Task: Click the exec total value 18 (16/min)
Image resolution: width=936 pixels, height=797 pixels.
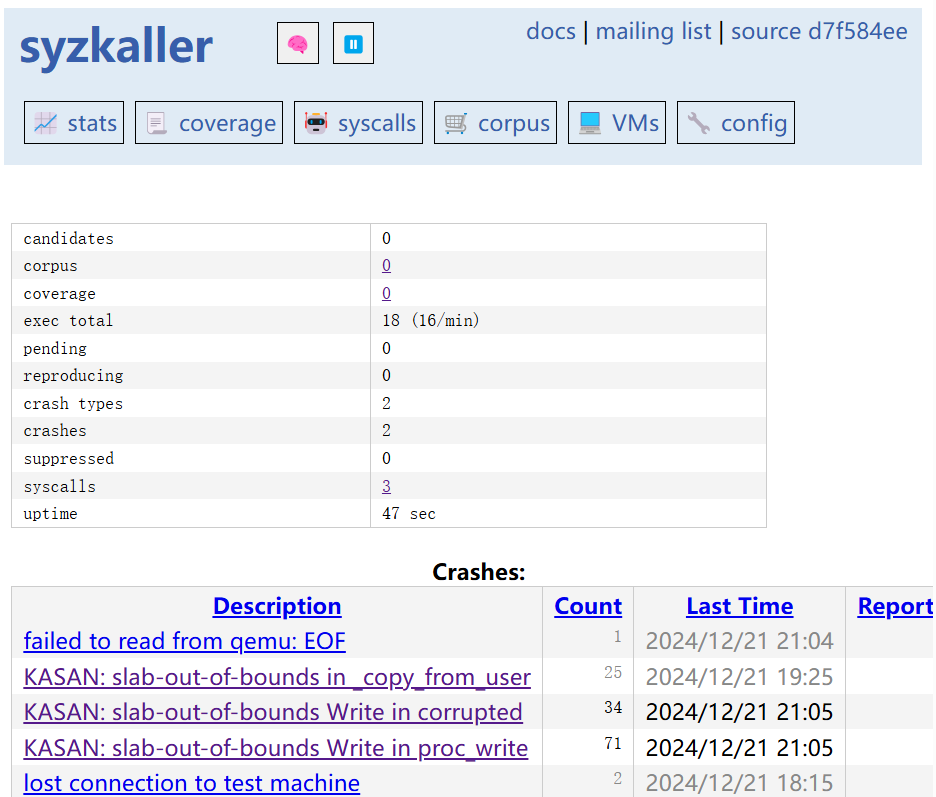Action: pyautogui.click(x=430, y=321)
